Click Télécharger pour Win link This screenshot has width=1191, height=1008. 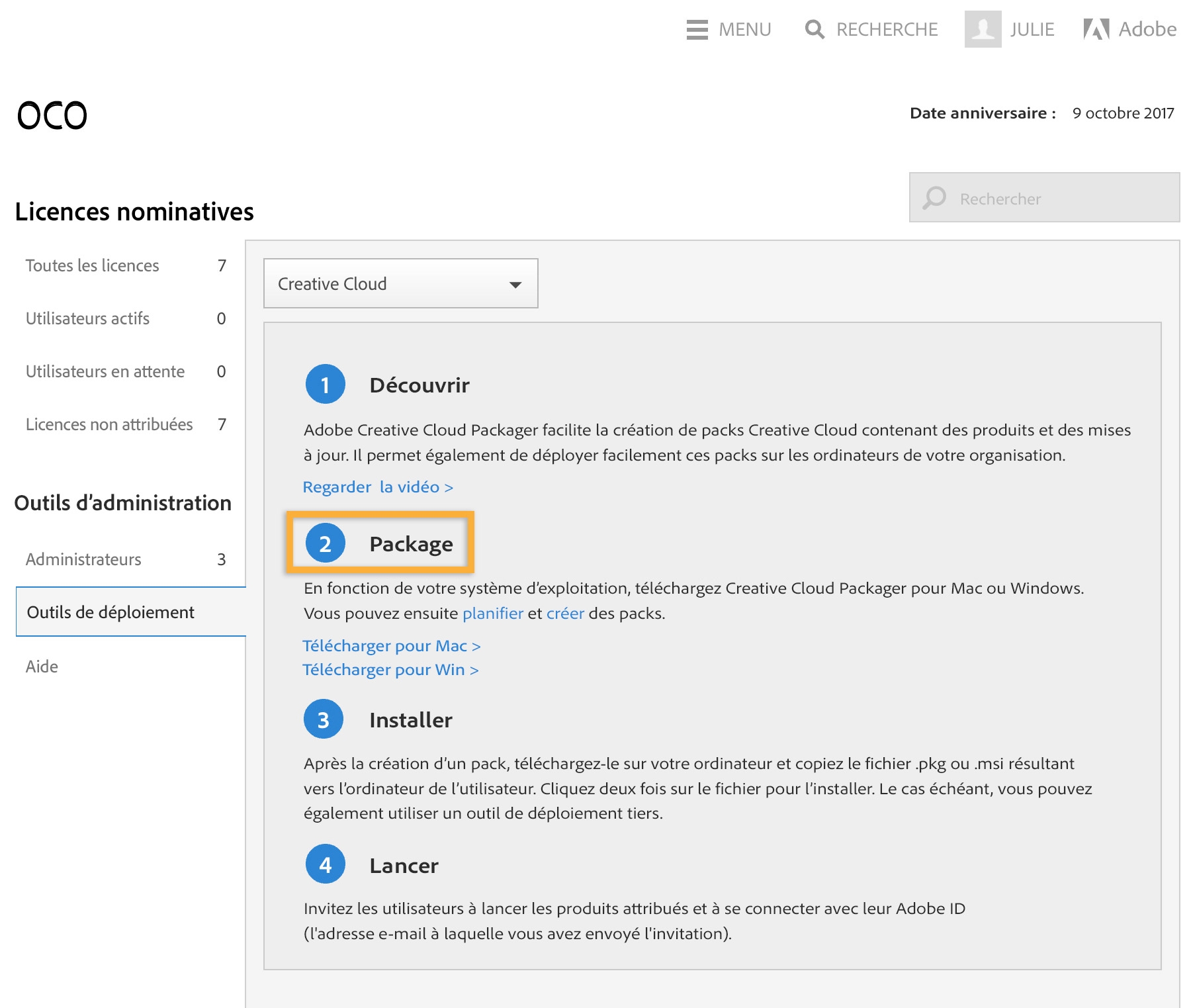(x=390, y=670)
